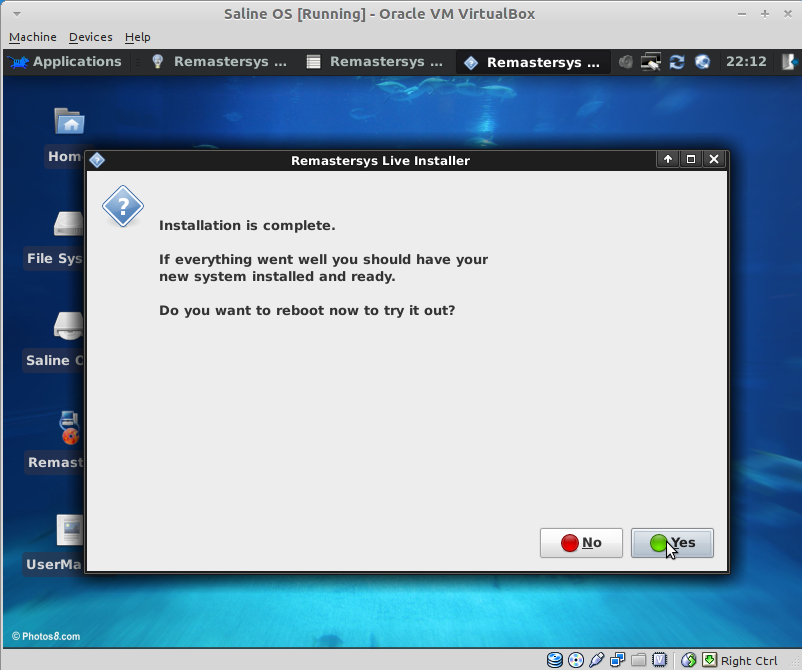Click VirtualBox network adapters indicator
802x670 pixels.
[618, 660]
